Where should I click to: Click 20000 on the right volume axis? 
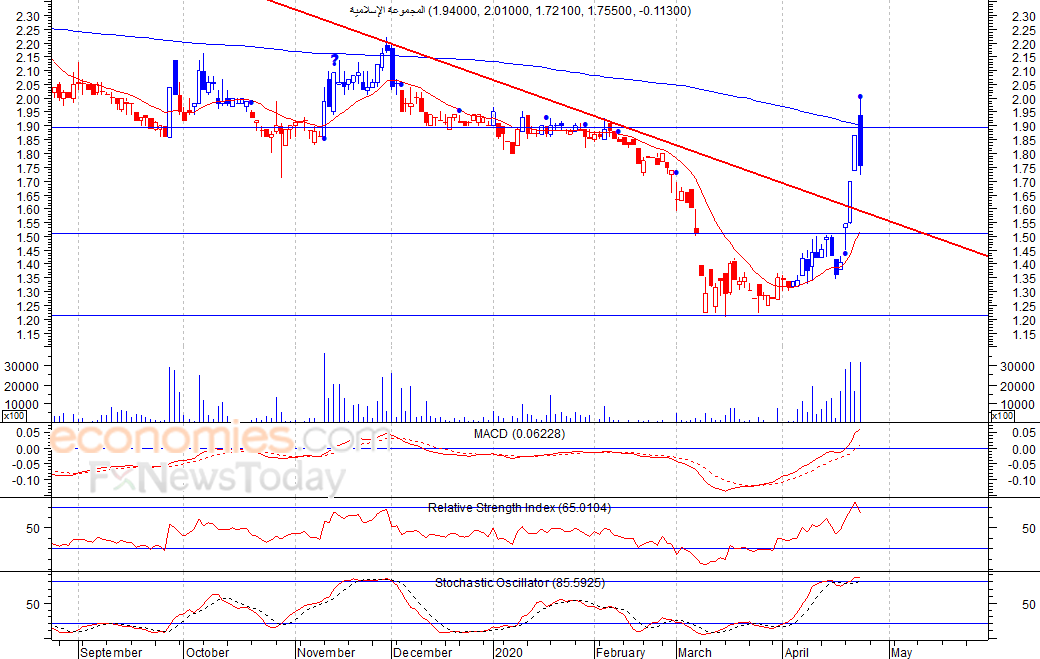pyautogui.click(x=1017, y=387)
